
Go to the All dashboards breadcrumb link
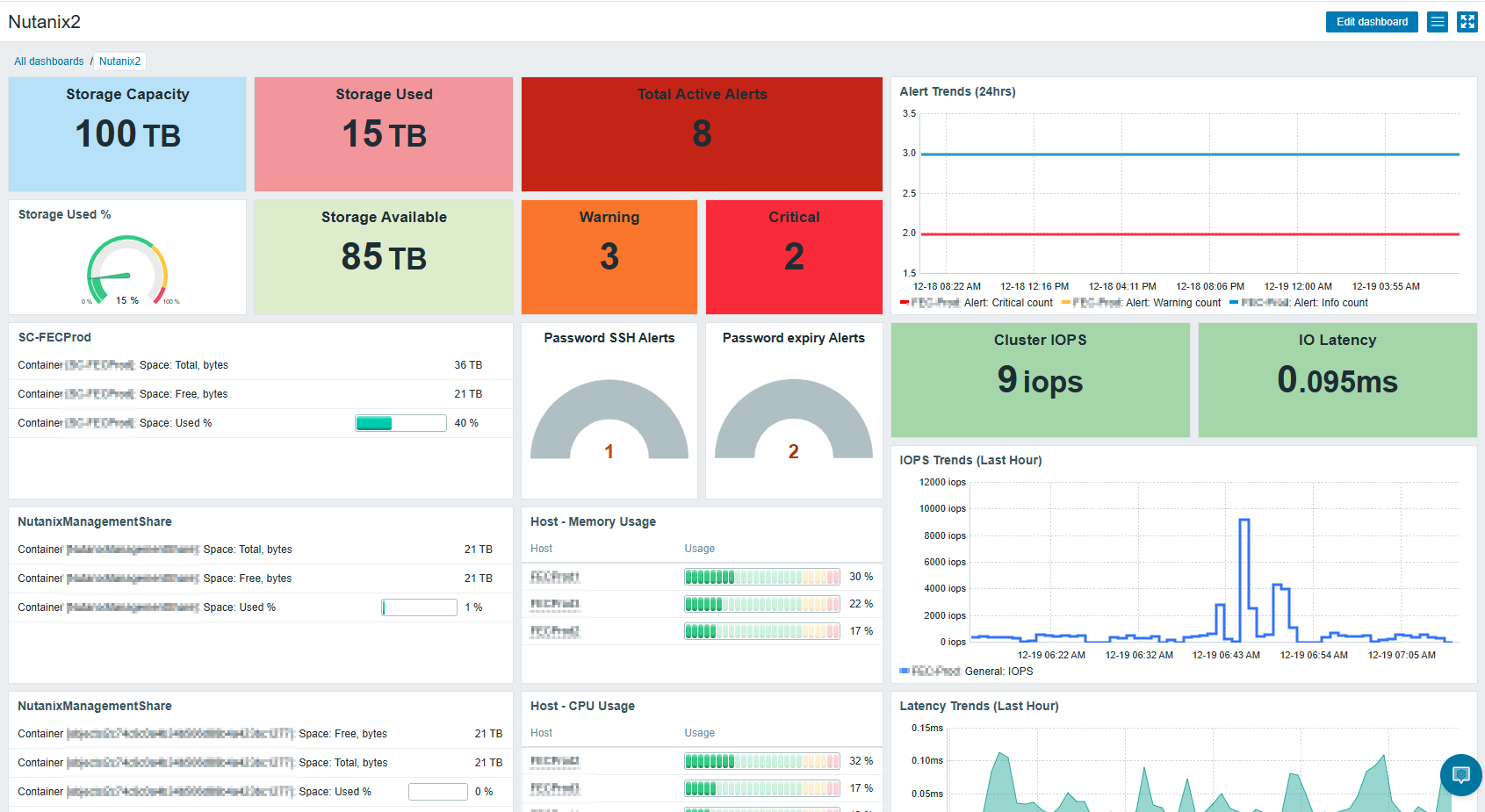tap(49, 61)
